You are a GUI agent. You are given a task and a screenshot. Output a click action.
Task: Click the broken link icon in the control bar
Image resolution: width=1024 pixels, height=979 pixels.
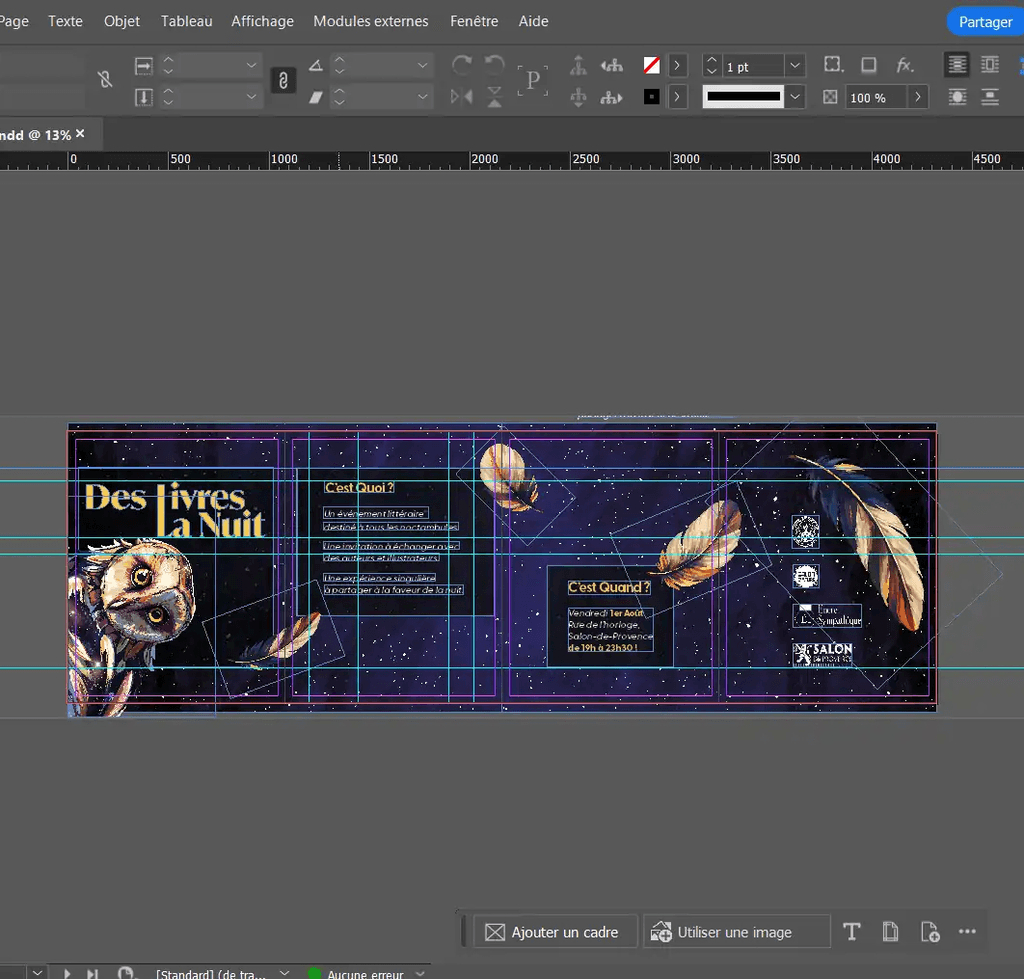click(x=105, y=80)
